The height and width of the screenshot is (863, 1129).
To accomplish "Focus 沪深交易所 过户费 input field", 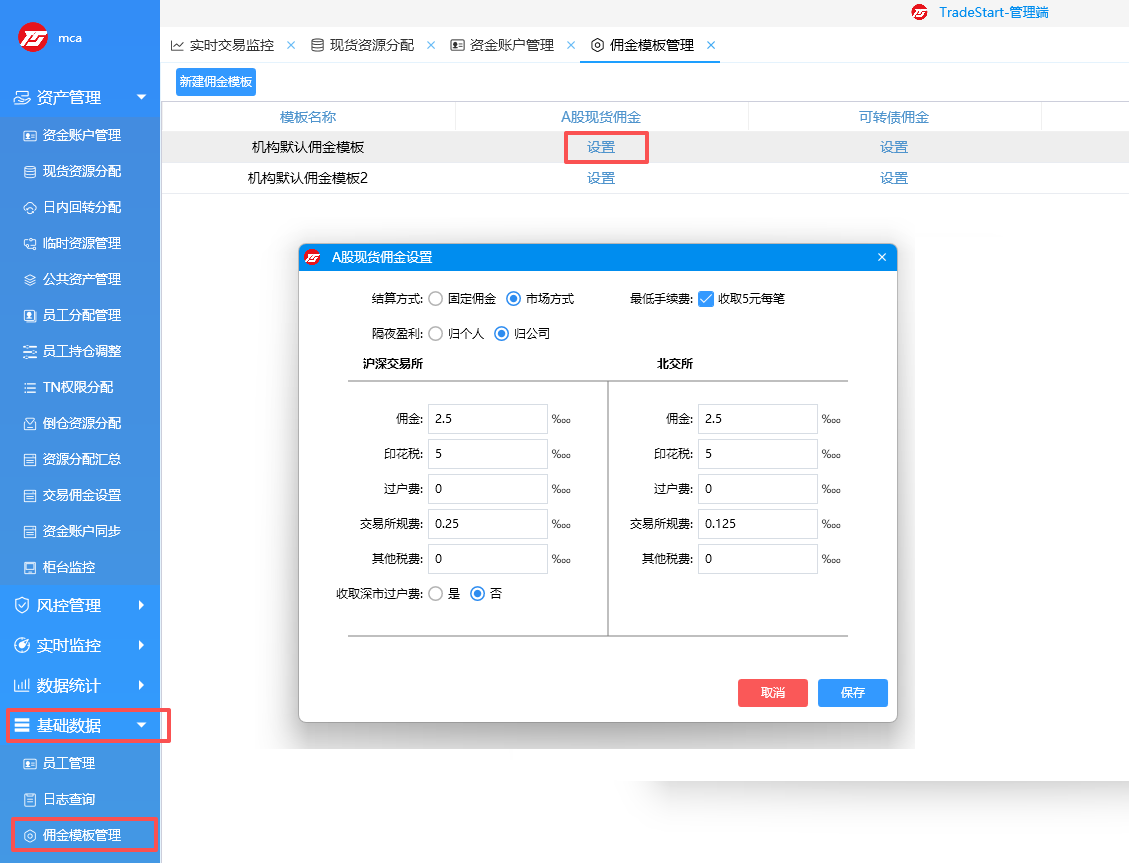I will point(487,489).
